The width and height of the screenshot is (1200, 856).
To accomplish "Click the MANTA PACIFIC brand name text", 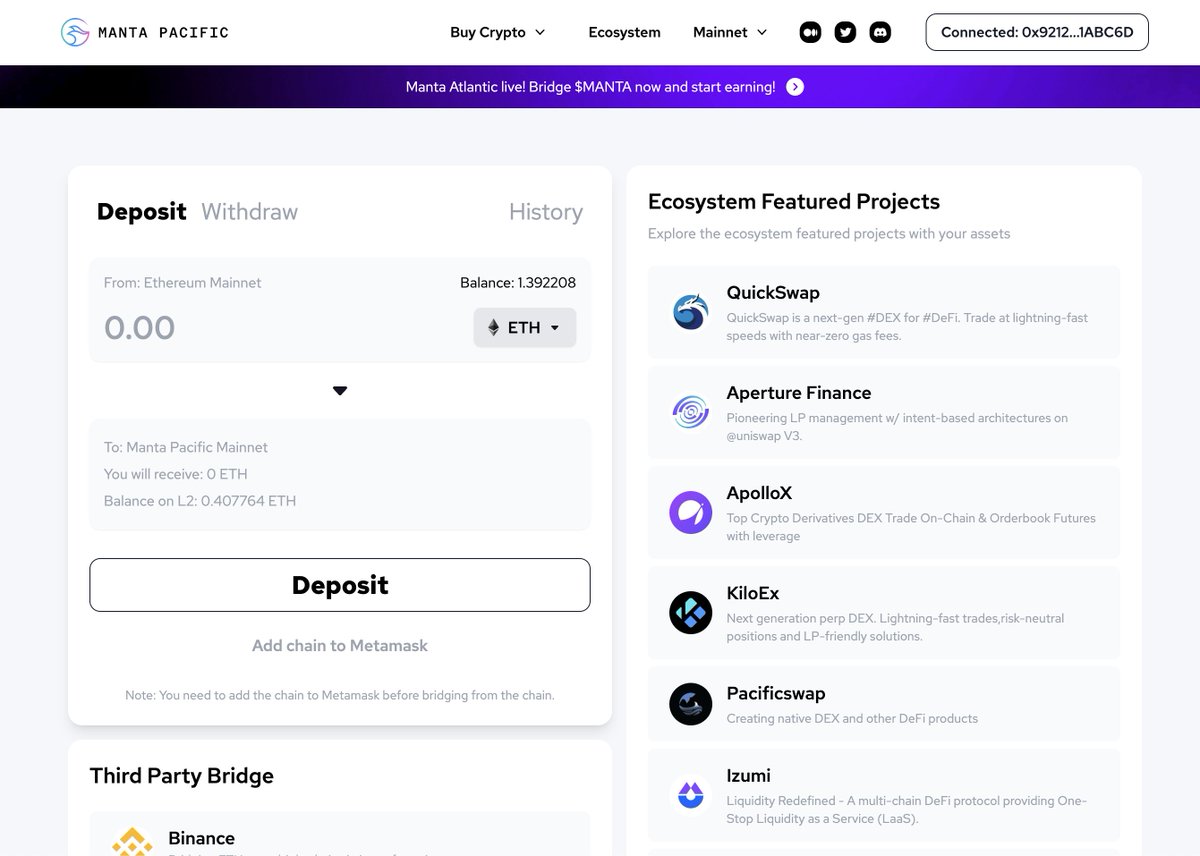I will tap(164, 33).
